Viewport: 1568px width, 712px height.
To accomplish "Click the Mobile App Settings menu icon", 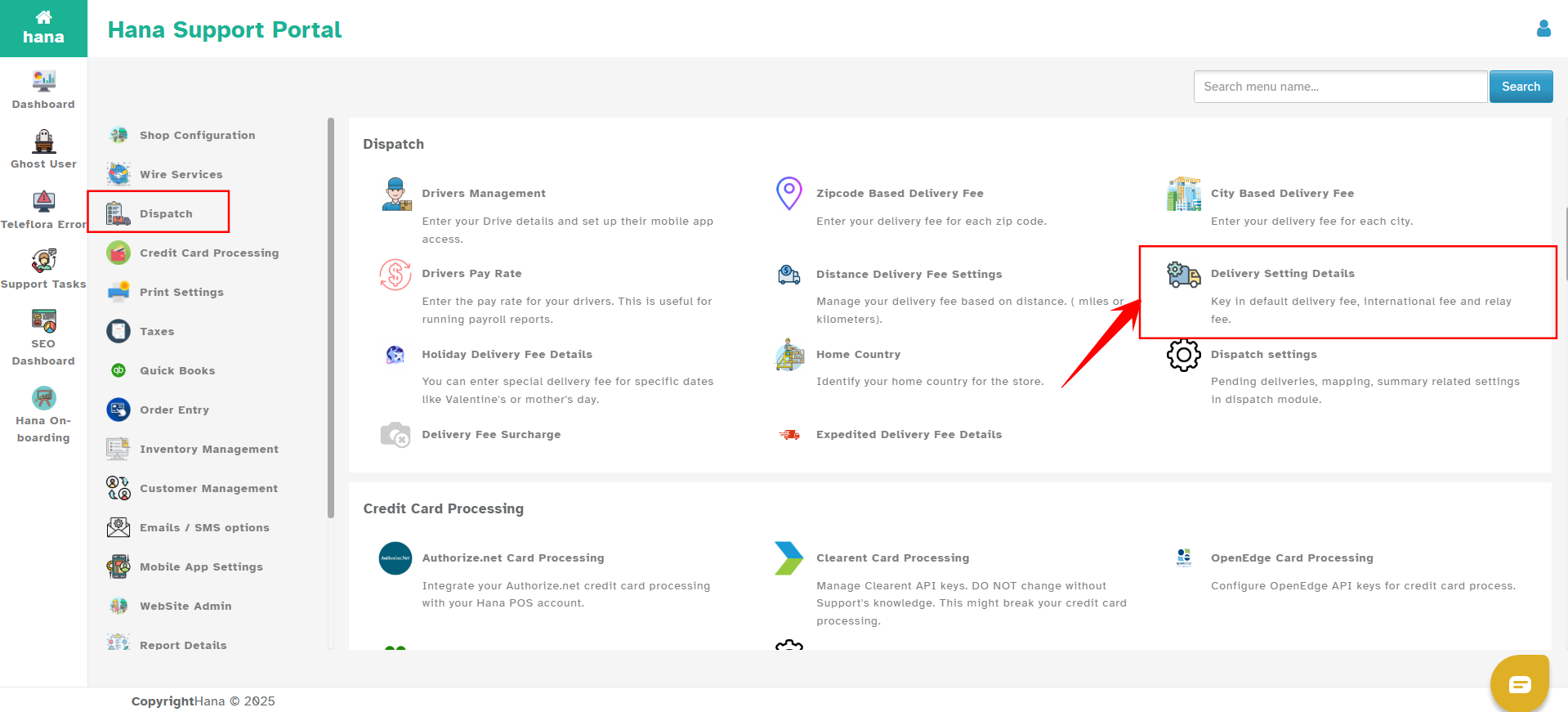I will click(x=118, y=566).
